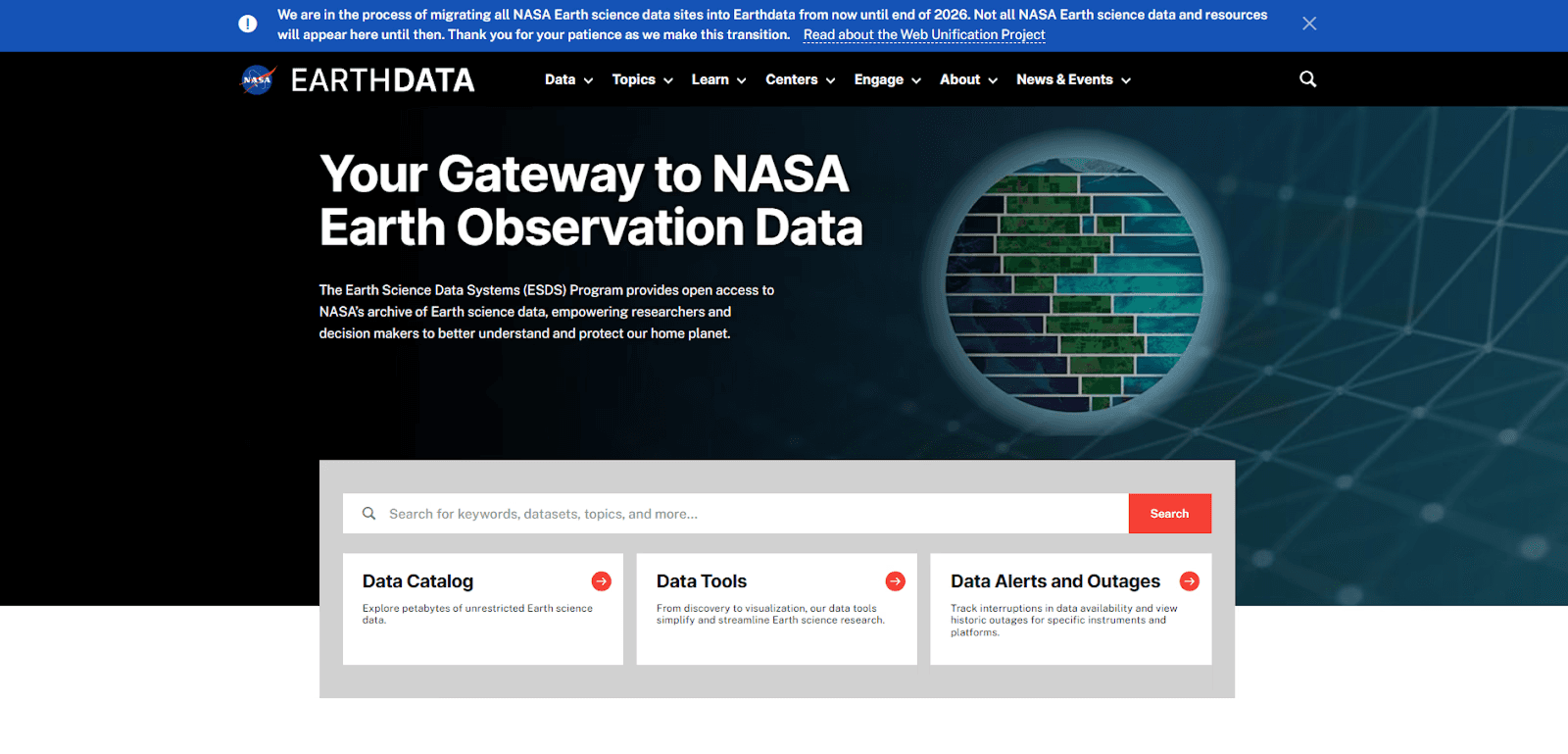Click 'Explore petabytes of unrestricted' description

pos(477,614)
